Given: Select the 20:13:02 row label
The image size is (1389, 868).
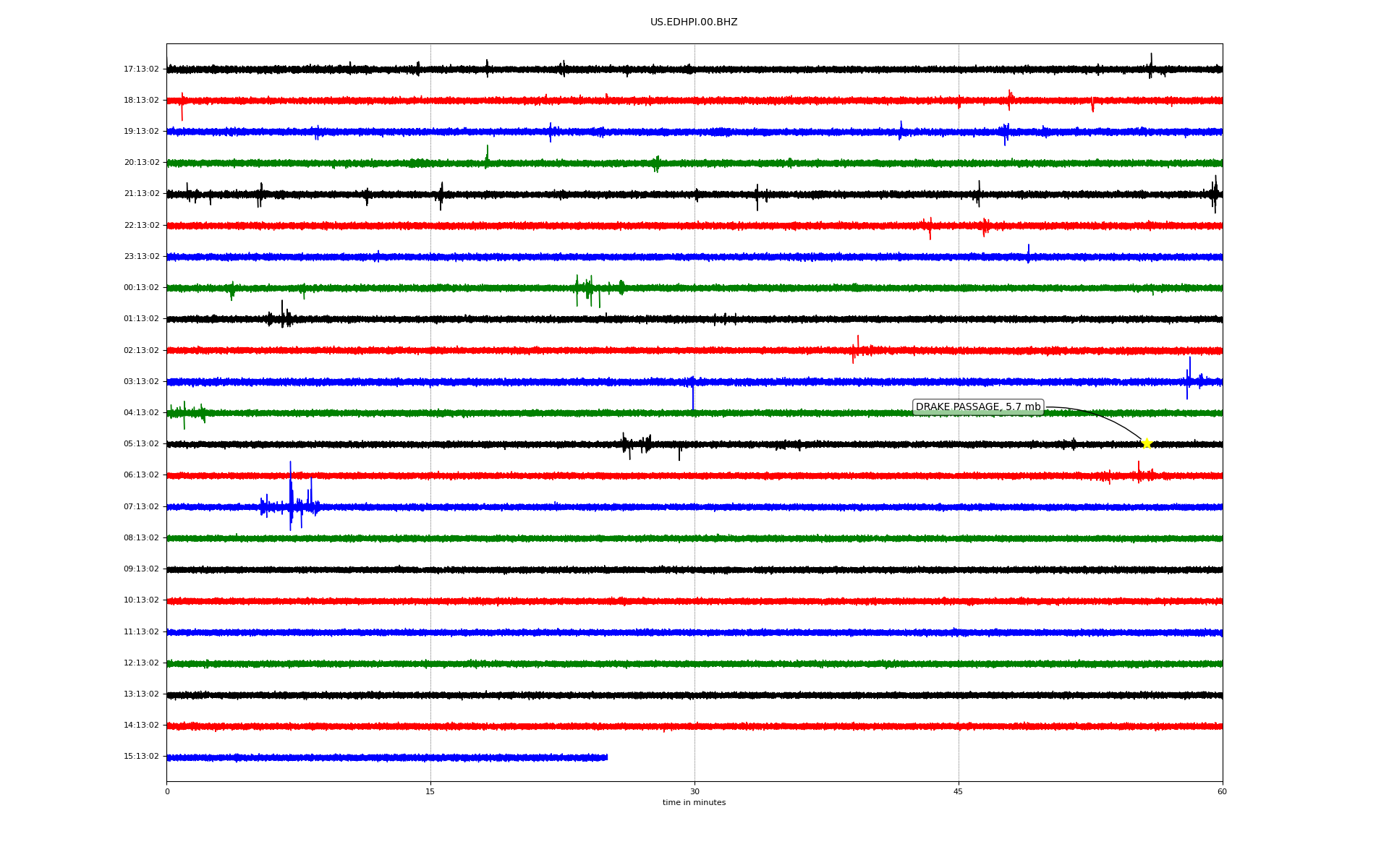Looking at the screenshot, I should click(x=141, y=163).
